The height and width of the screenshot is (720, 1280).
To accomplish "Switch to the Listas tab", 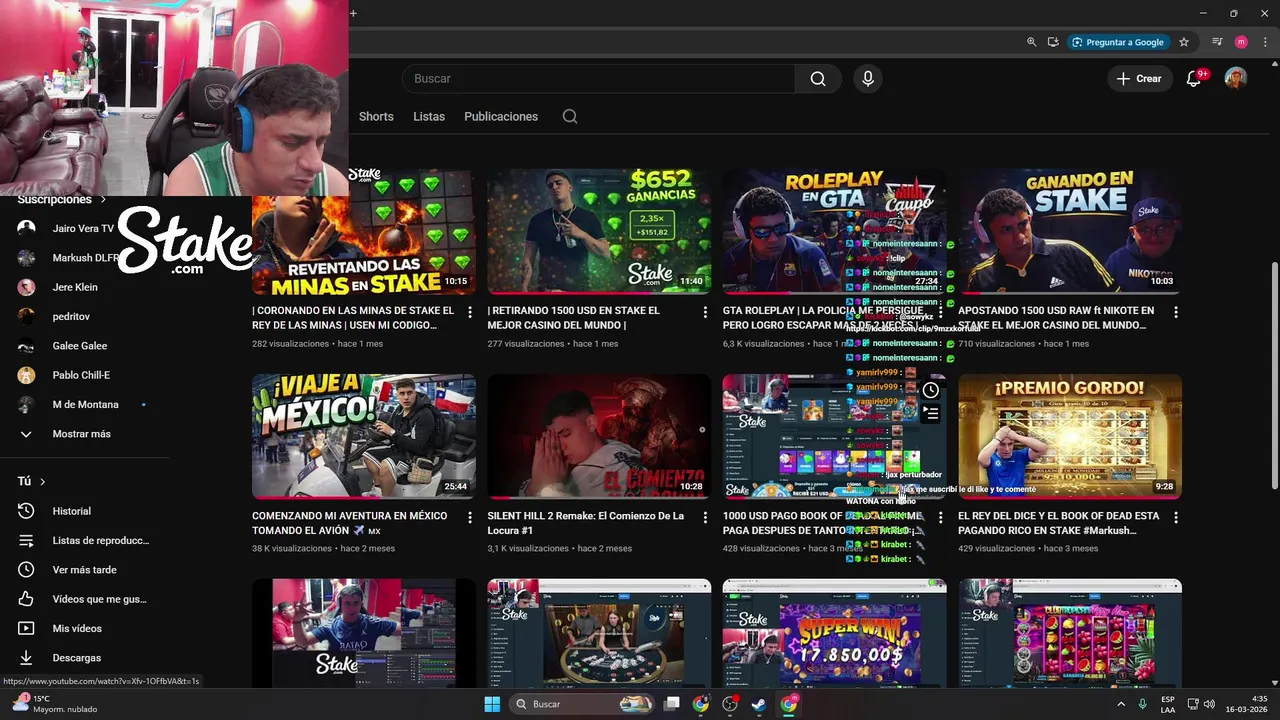I will point(429,117).
